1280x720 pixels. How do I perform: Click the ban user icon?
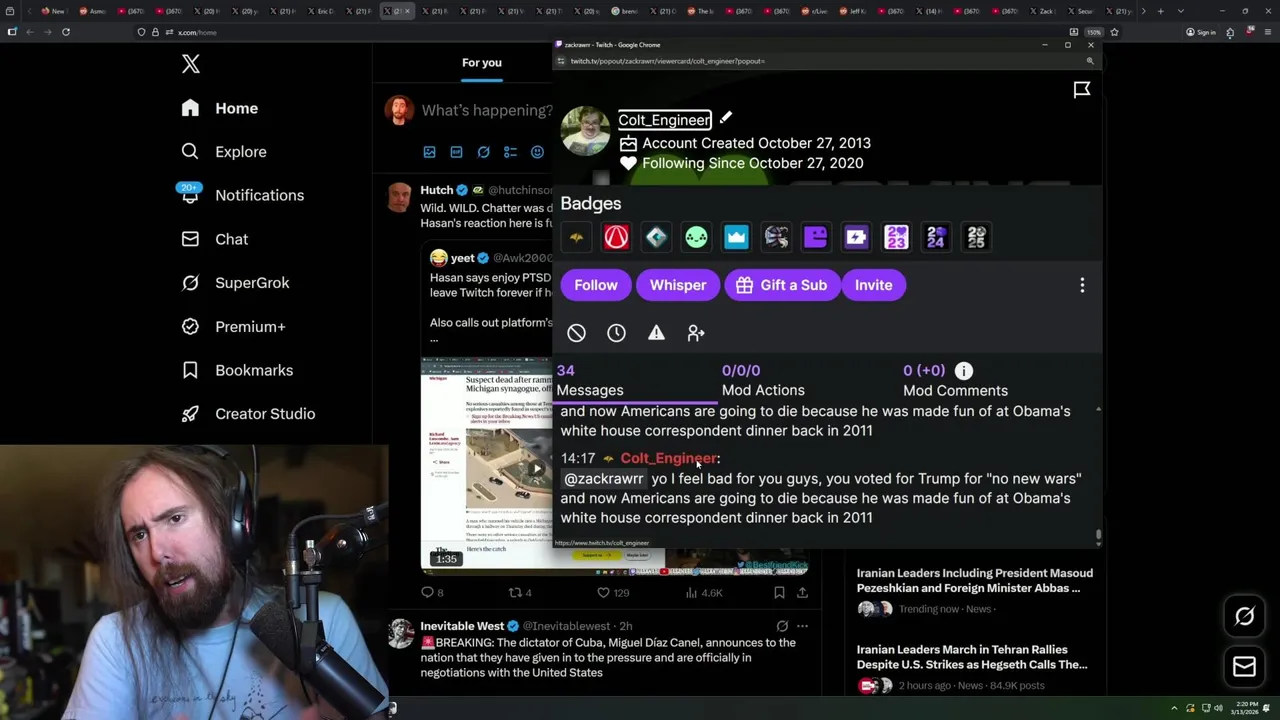[x=577, y=333]
